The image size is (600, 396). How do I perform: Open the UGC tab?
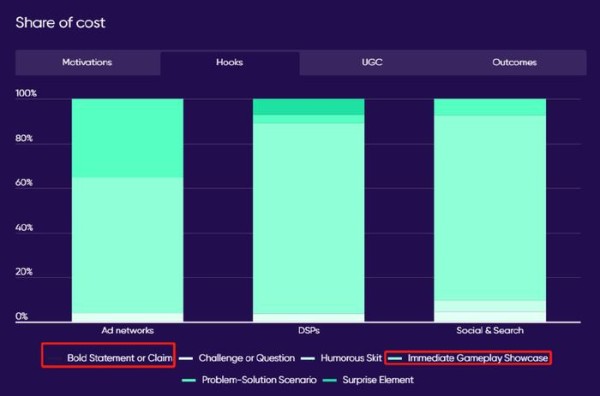(x=372, y=62)
